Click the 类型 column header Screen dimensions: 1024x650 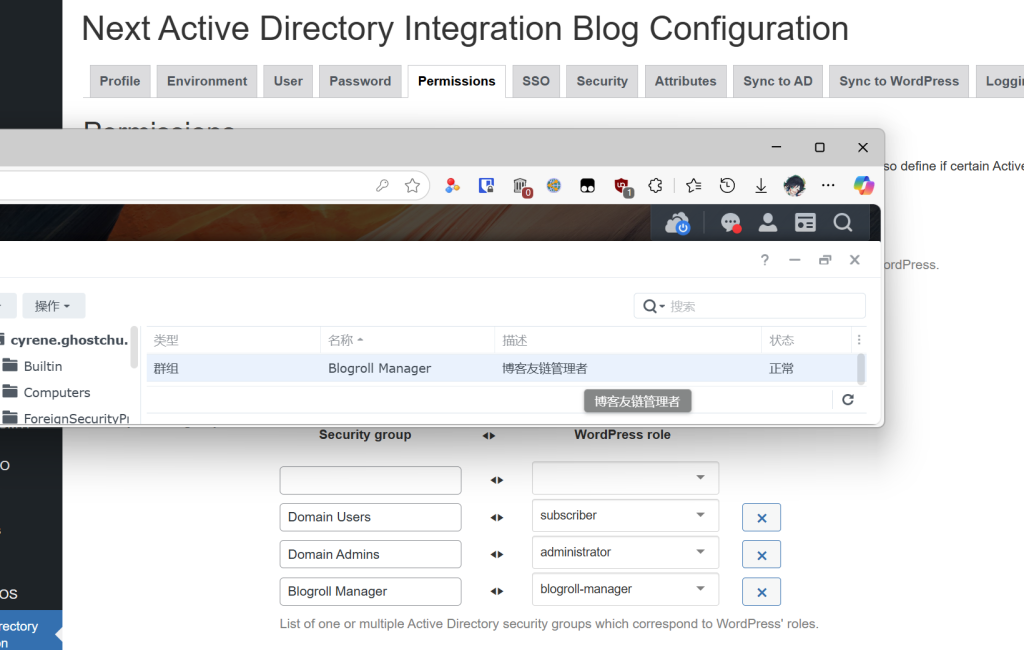pos(233,340)
